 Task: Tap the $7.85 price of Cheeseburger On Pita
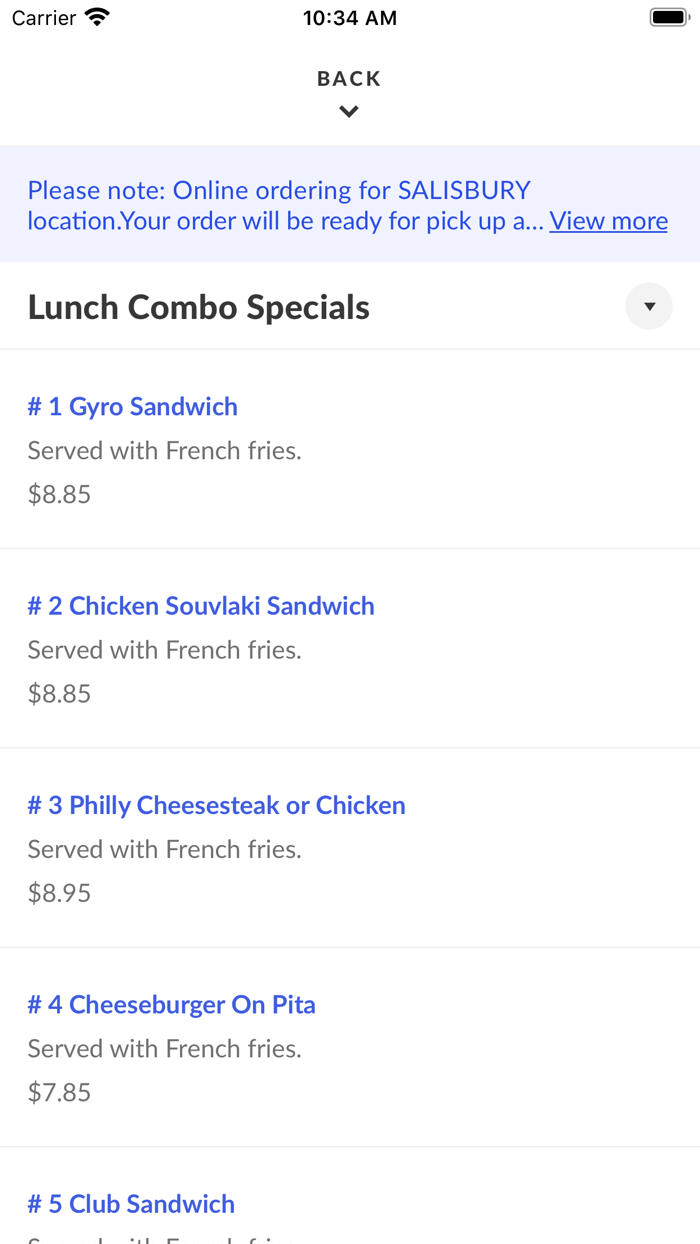pyautogui.click(x=59, y=1092)
